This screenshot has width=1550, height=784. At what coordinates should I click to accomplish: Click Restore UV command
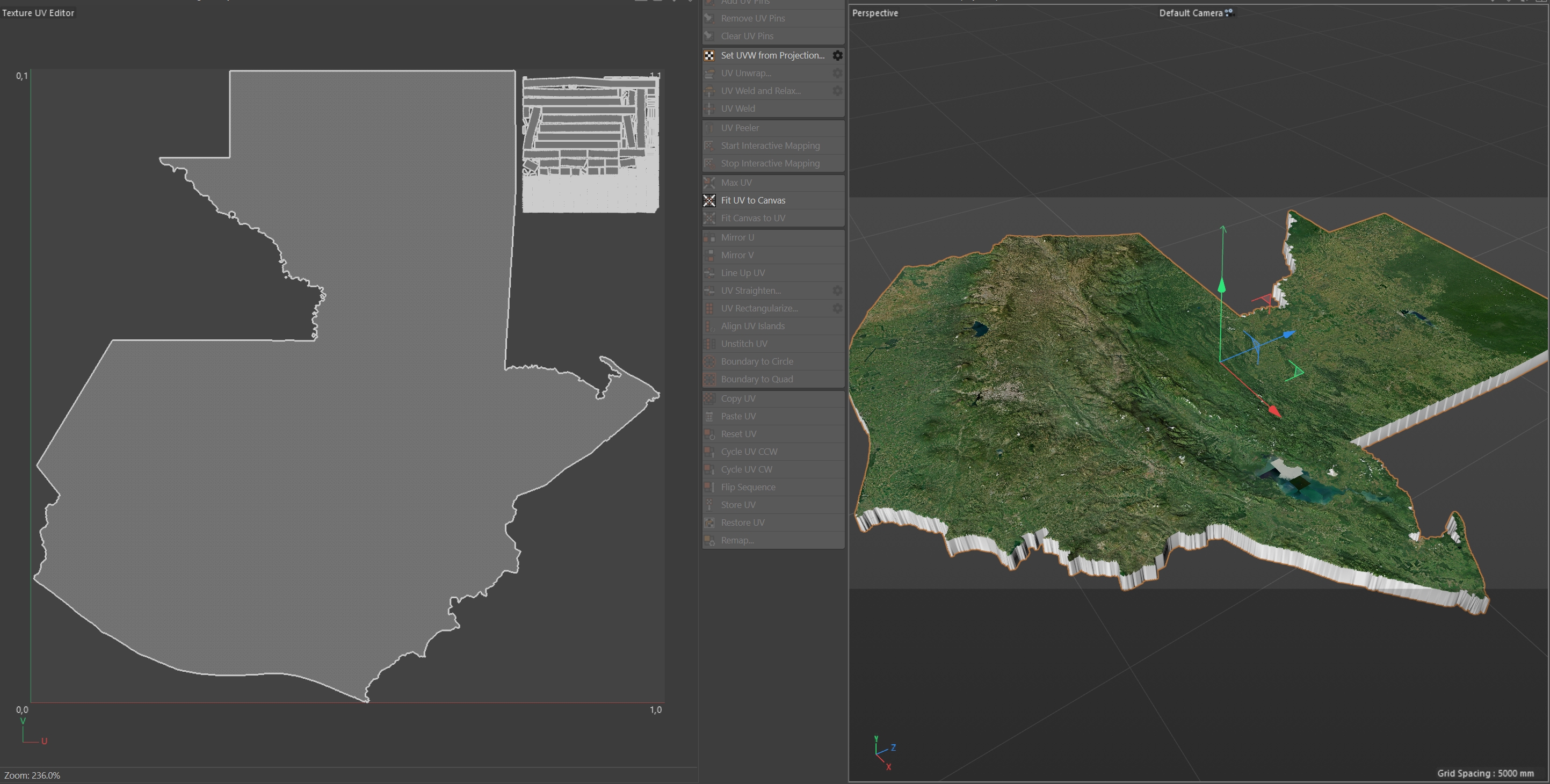pos(743,523)
